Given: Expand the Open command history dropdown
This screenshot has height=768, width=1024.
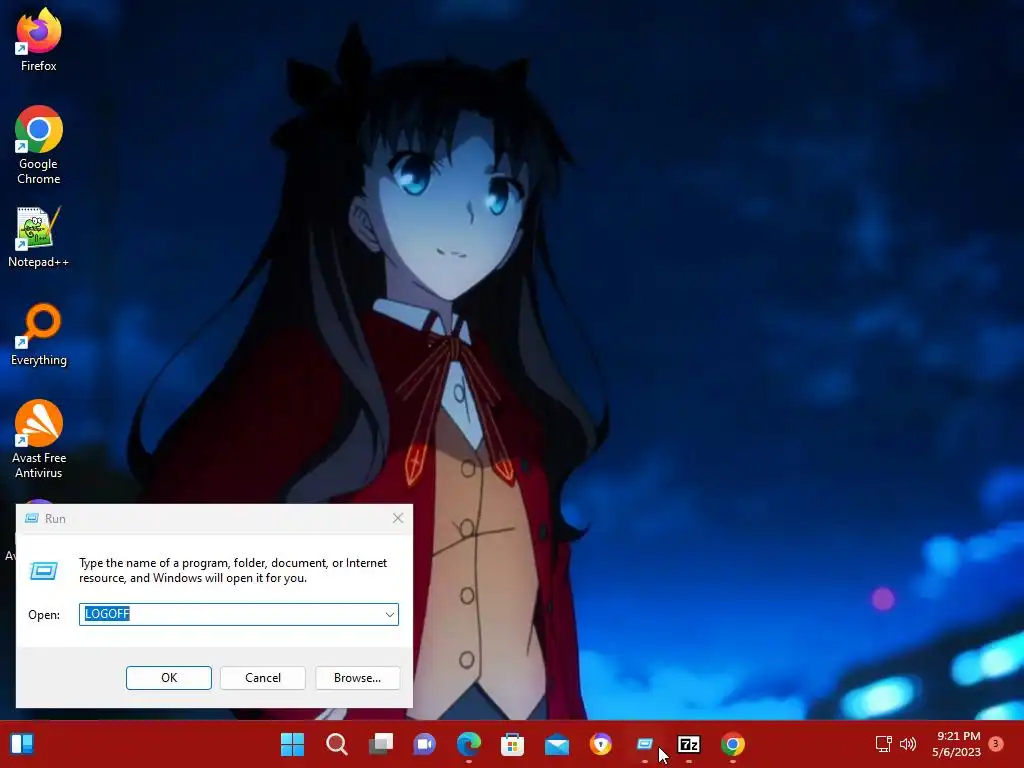Looking at the screenshot, I should pos(389,615).
